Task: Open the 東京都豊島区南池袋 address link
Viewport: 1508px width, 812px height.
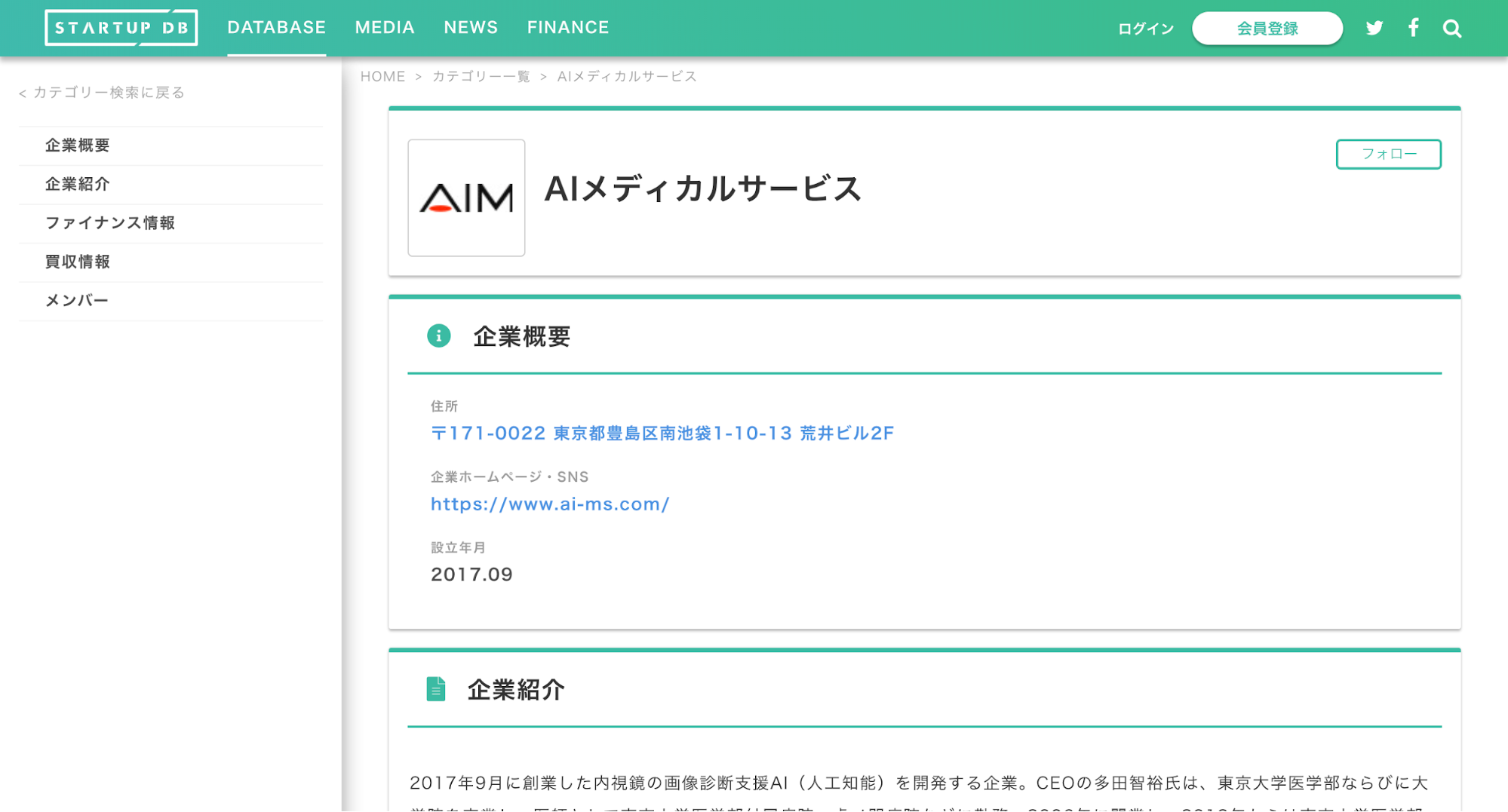Action: 662,434
